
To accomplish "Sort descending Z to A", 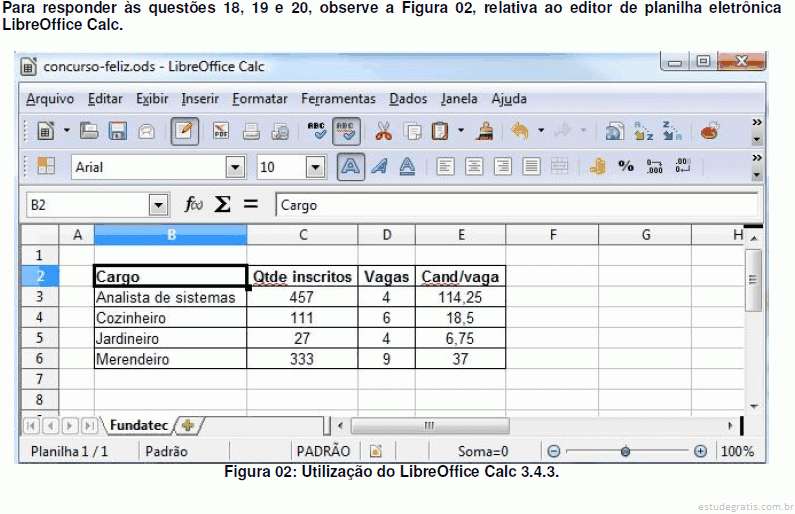I will click(672, 131).
